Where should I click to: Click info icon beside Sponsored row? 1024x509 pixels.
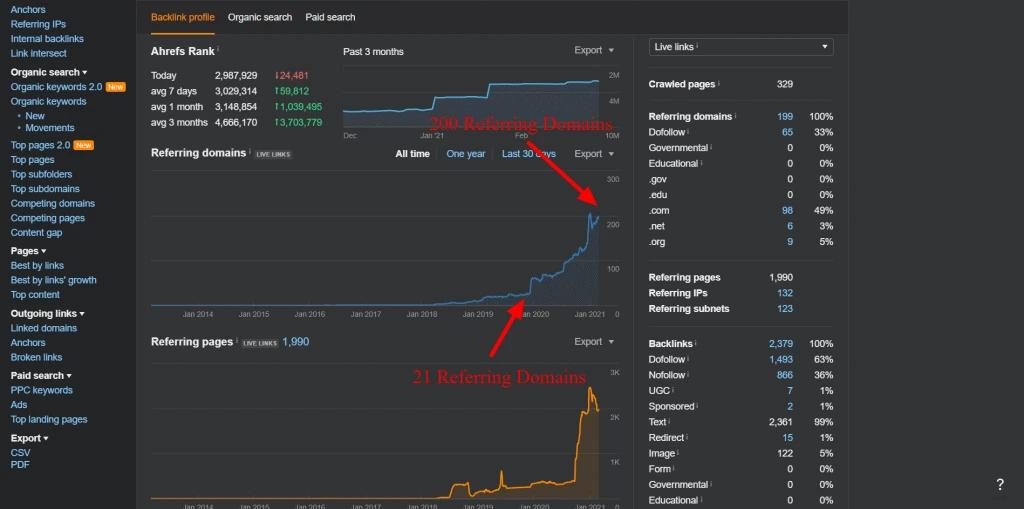tap(697, 406)
